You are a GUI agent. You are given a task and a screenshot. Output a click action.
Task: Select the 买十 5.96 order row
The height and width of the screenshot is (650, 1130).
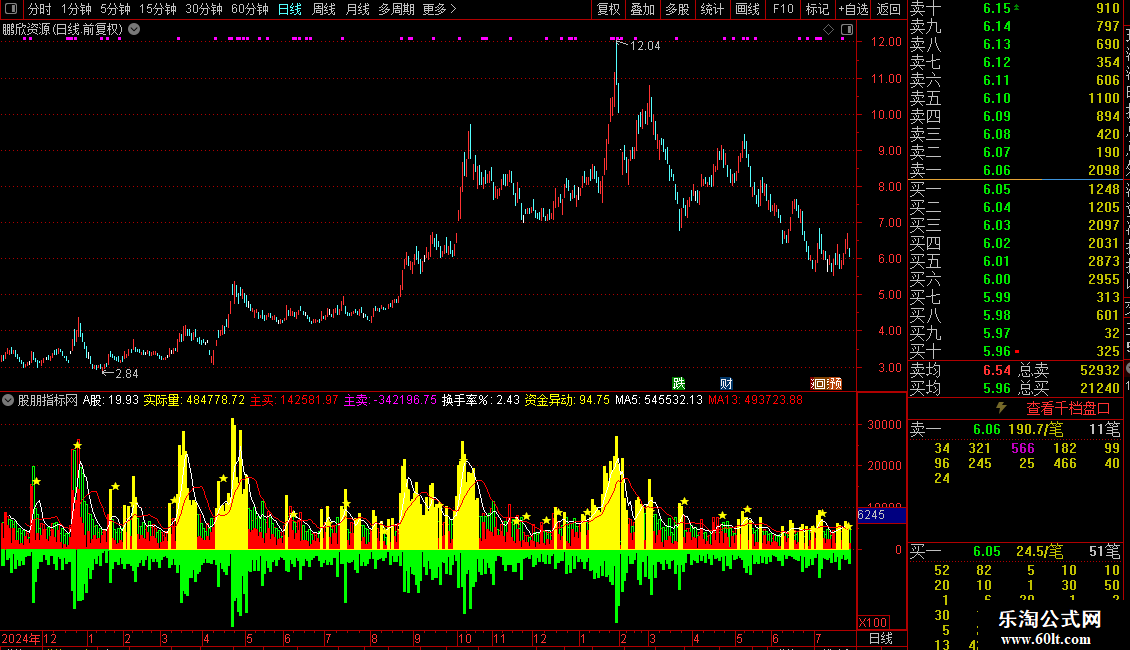click(x=1015, y=351)
